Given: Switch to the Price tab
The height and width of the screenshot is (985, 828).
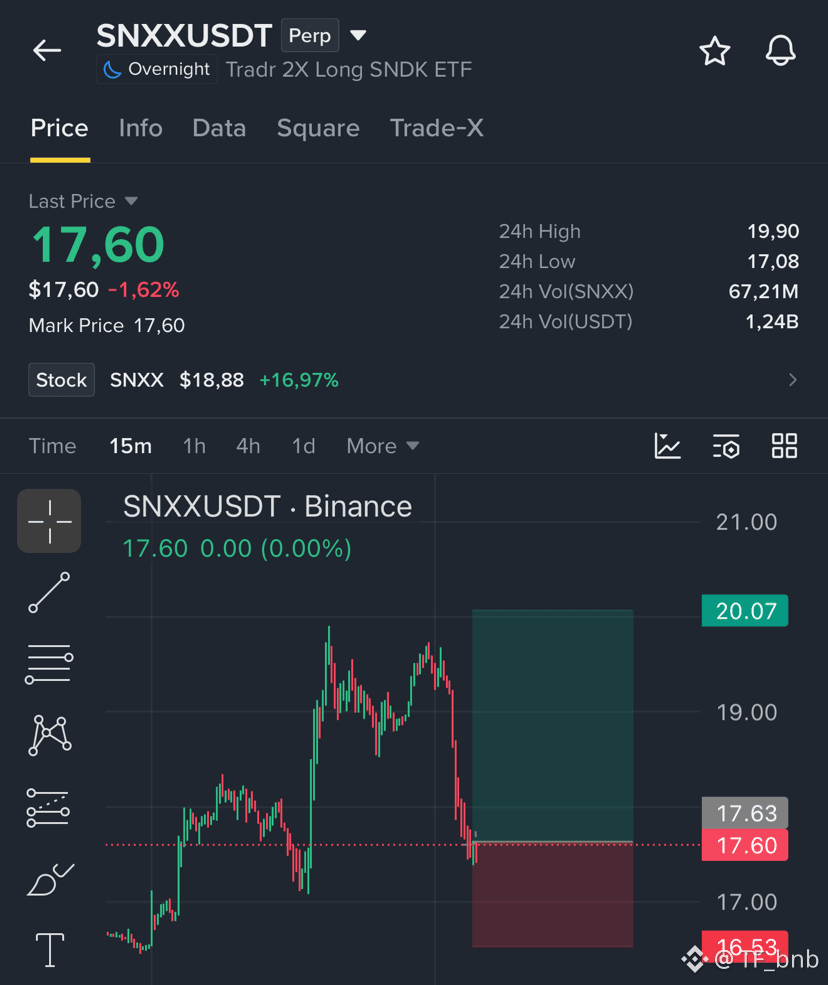Looking at the screenshot, I should pos(60,128).
